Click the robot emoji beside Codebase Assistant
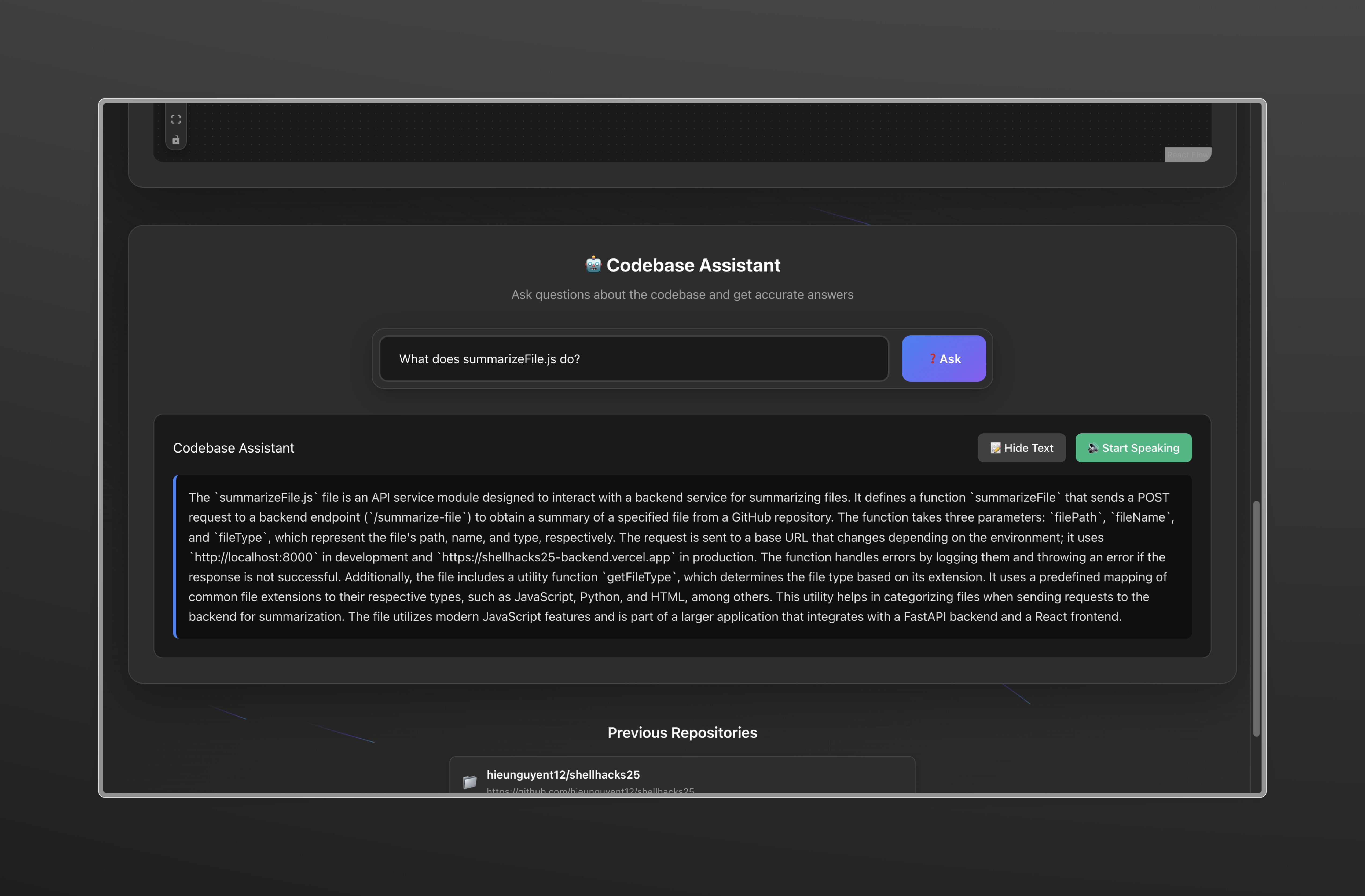The height and width of the screenshot is (896, 1365). (x=593, y=265)
